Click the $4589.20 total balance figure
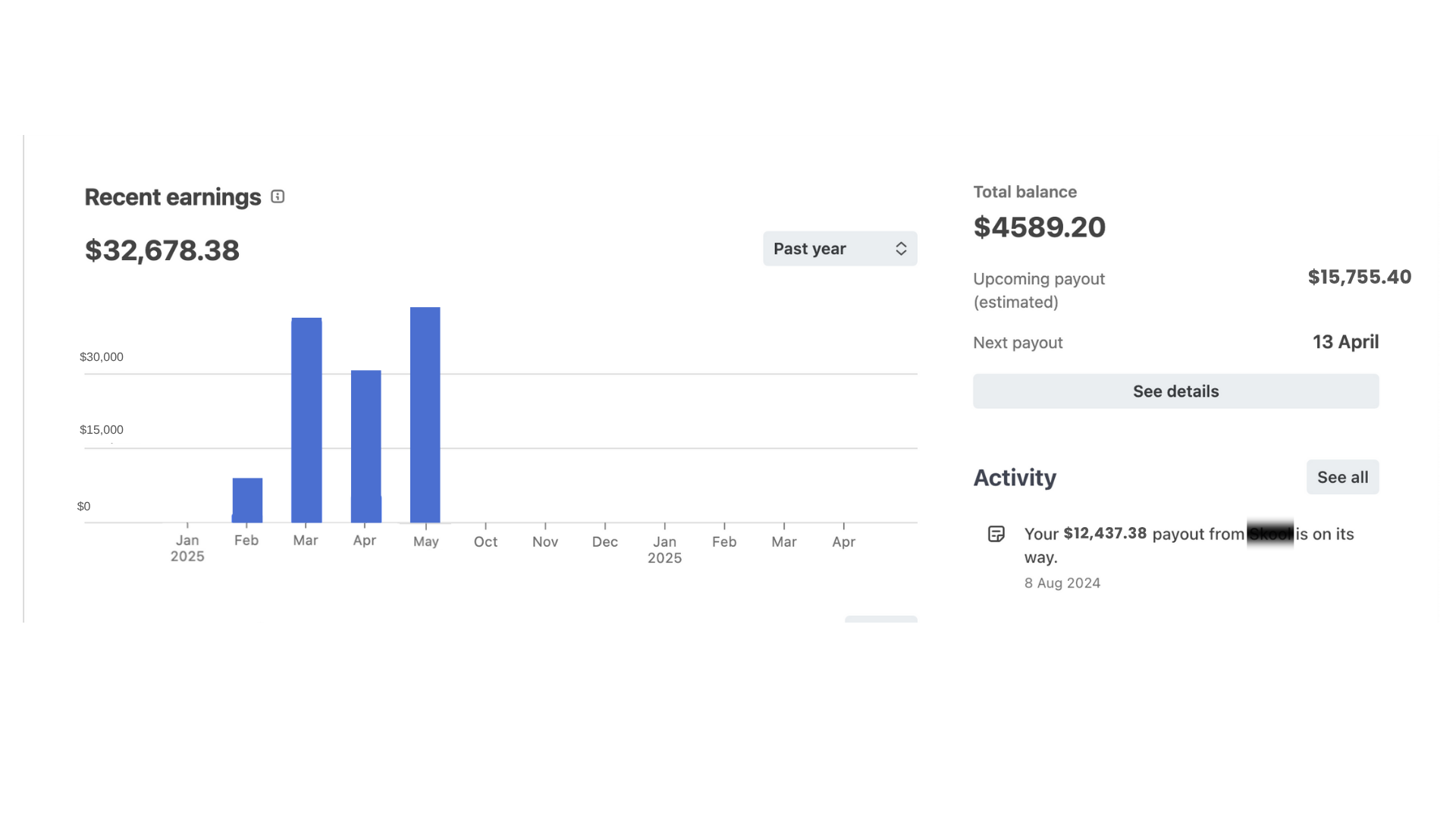 click(x=1039, y=227)
